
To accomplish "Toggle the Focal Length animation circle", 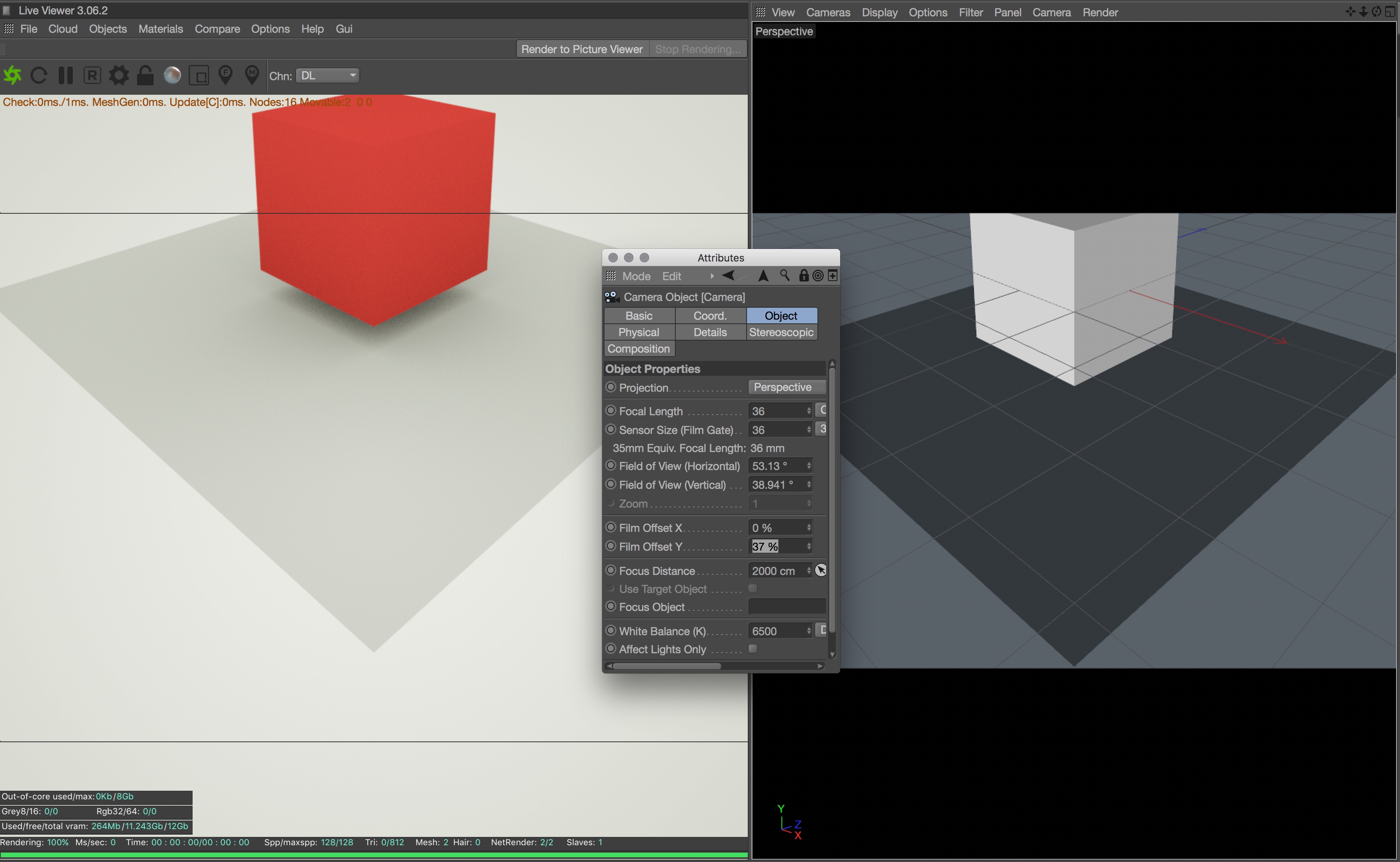I will pos(610,411).
